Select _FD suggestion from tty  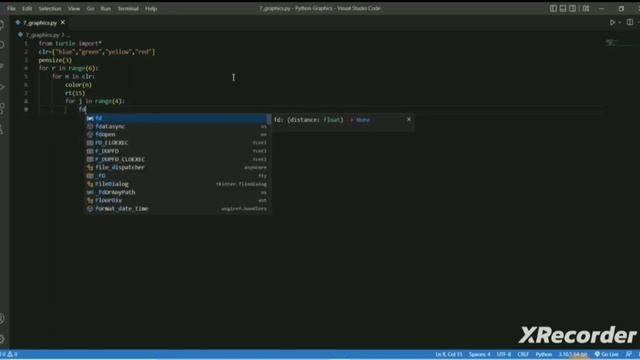point(176,176)
